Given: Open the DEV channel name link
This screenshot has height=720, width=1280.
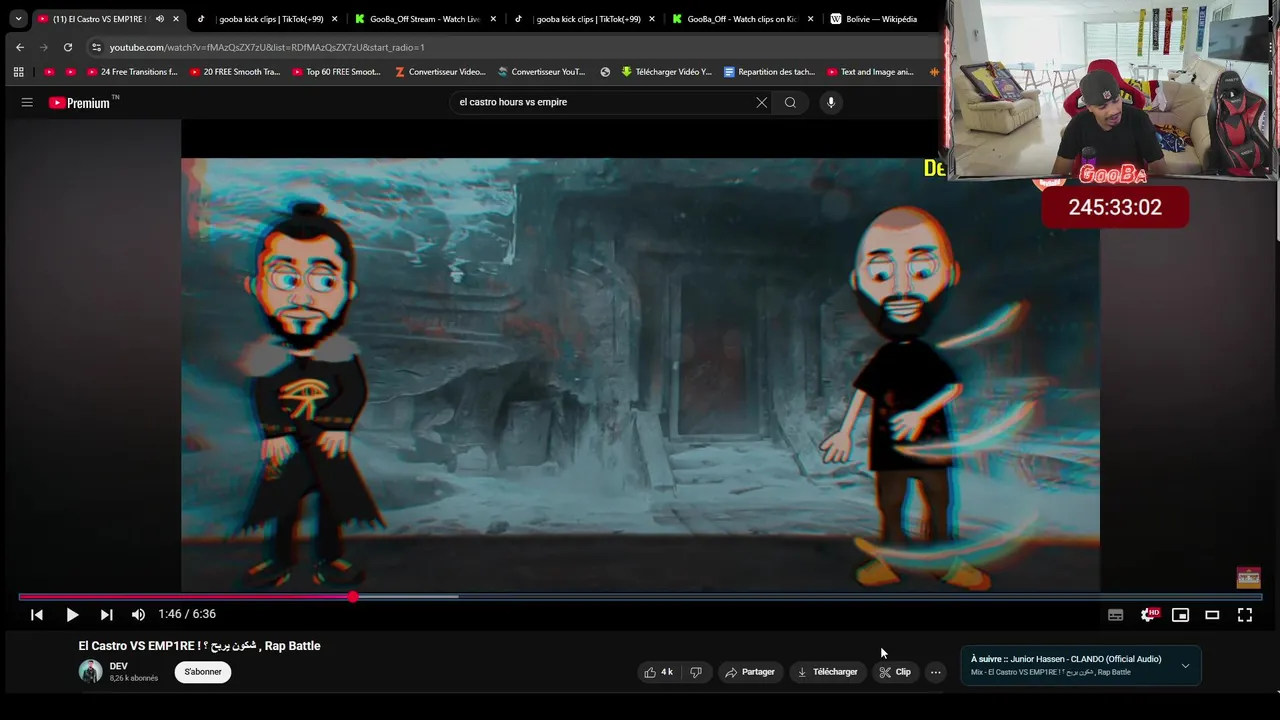Looking at the screenshot, I should 119,666.
